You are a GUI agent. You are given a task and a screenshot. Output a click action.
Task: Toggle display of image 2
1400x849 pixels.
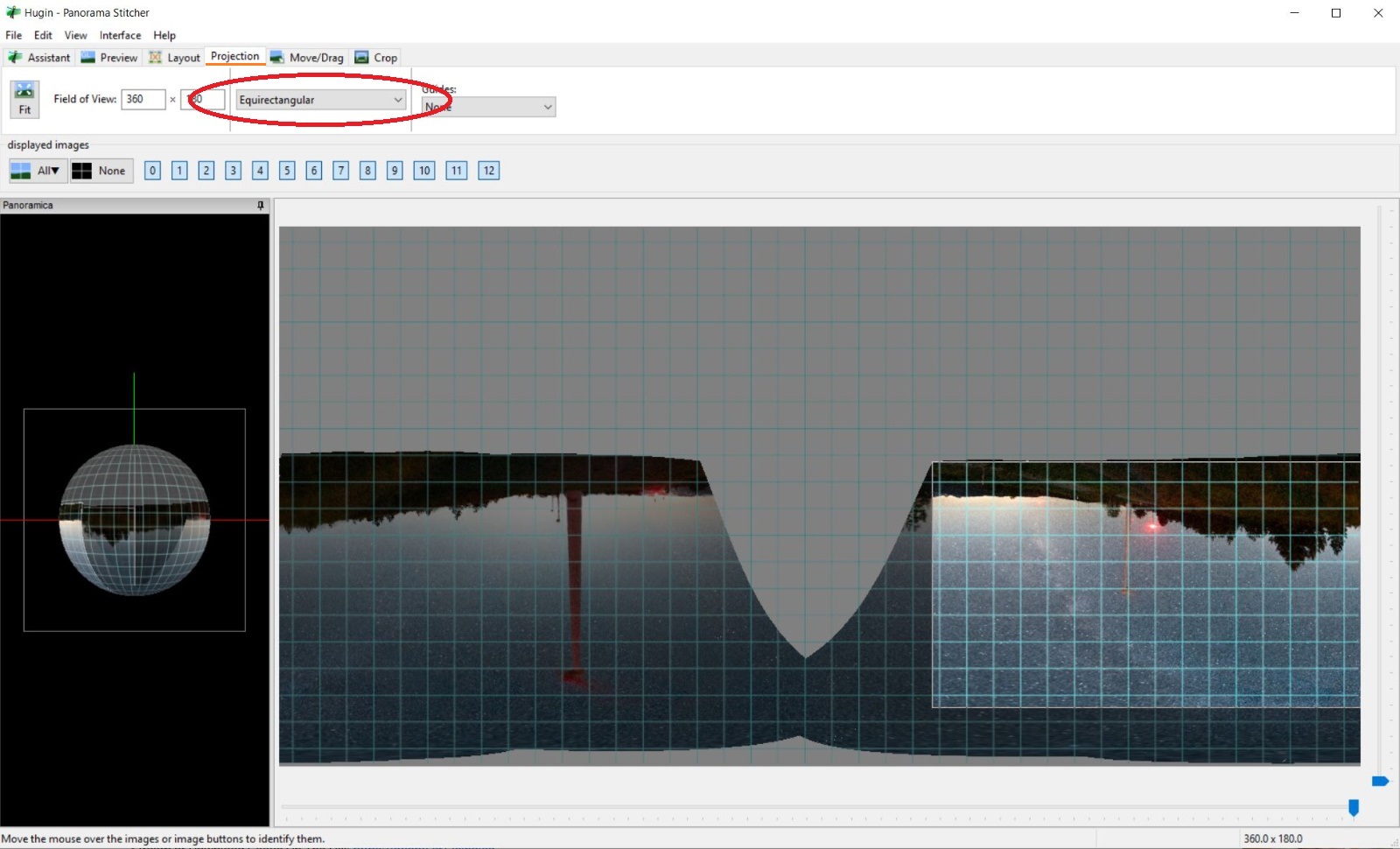(206, 171)
